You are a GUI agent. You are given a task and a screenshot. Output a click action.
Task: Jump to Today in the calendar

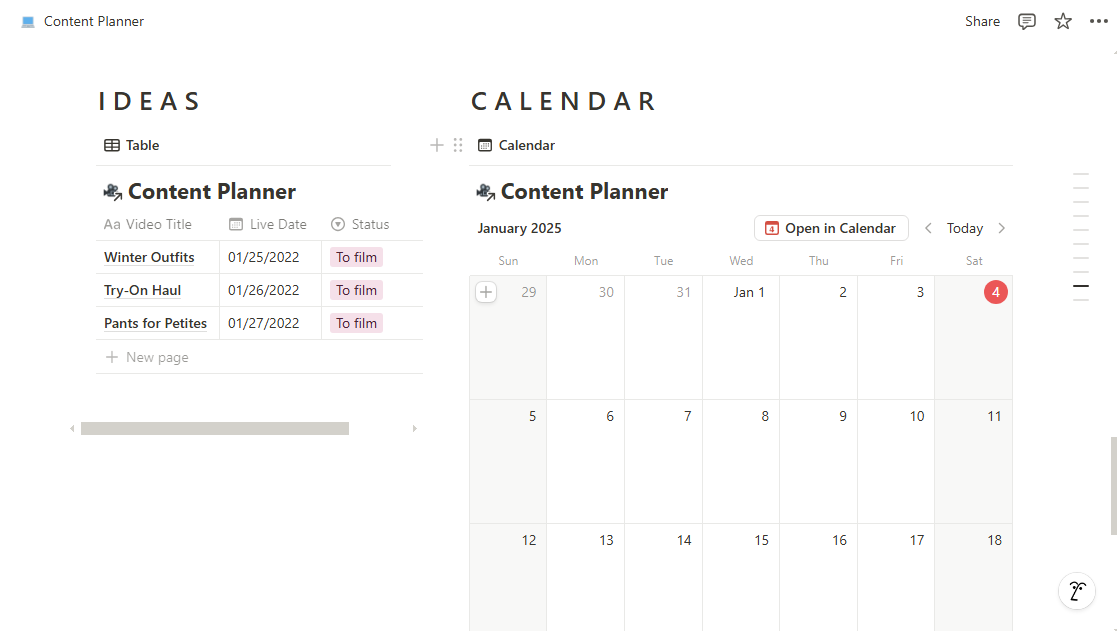pos(965,229)
